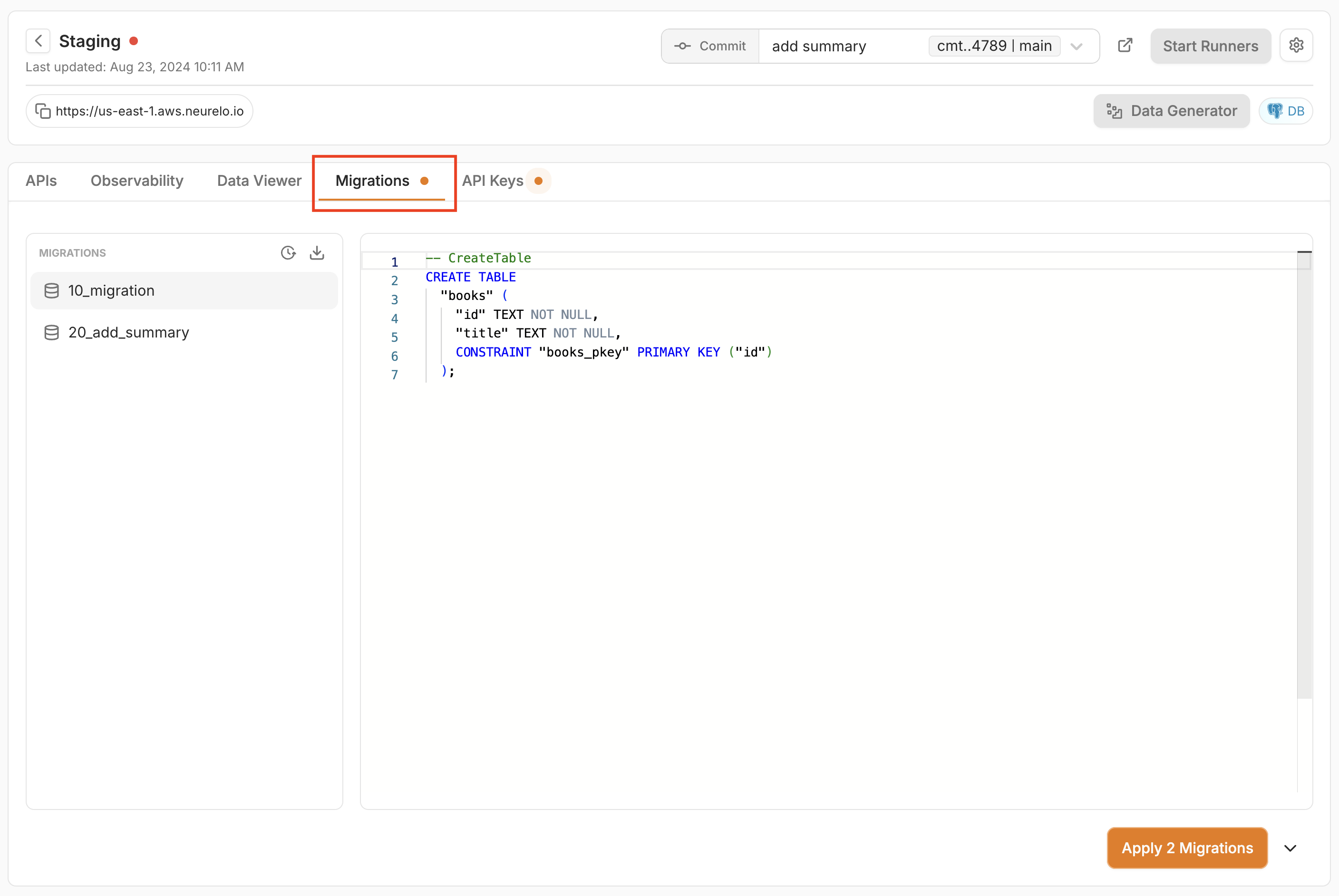The image size is (1339, 896).
Task: Click the cmt..4789 | main commit badge
Action: coord(994,46)
